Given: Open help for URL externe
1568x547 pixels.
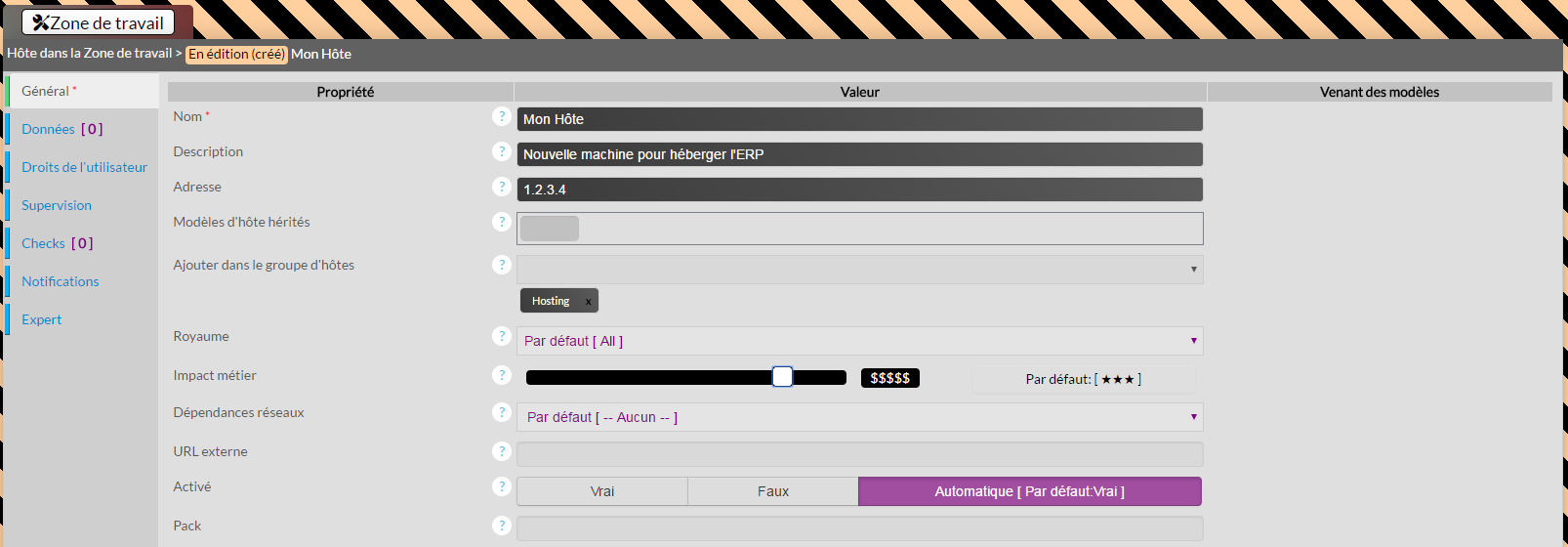Looking at the screenshot, I should coord(502,452).
